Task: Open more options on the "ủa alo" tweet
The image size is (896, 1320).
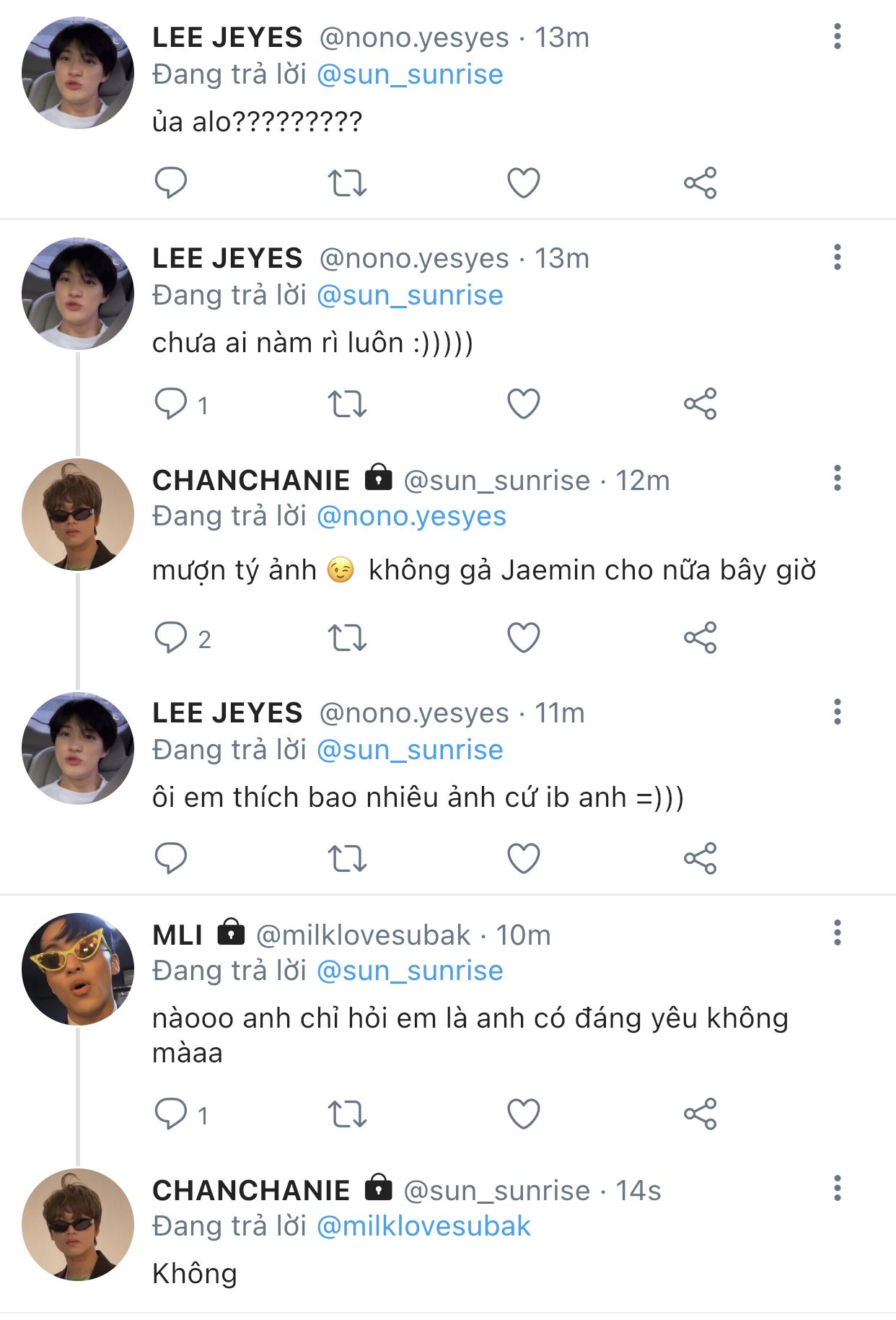Action: pyautogui.click(x=837, y=36)
